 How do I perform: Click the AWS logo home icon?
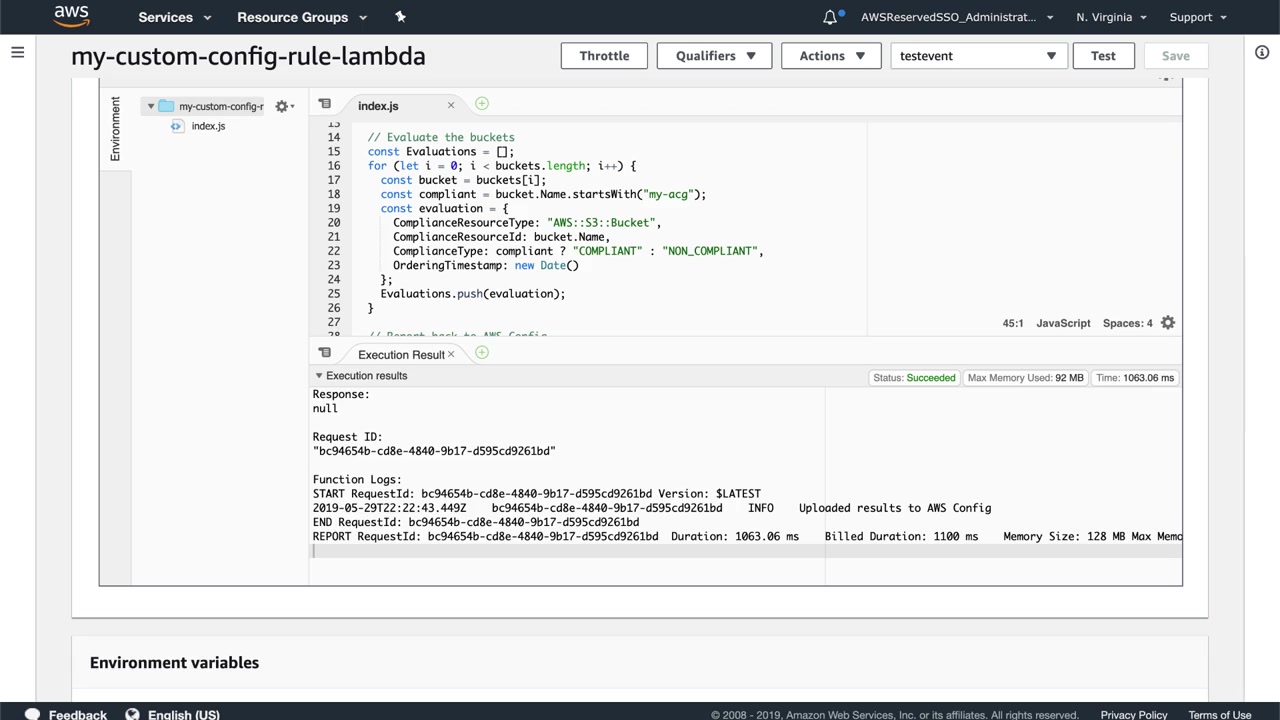71,16
